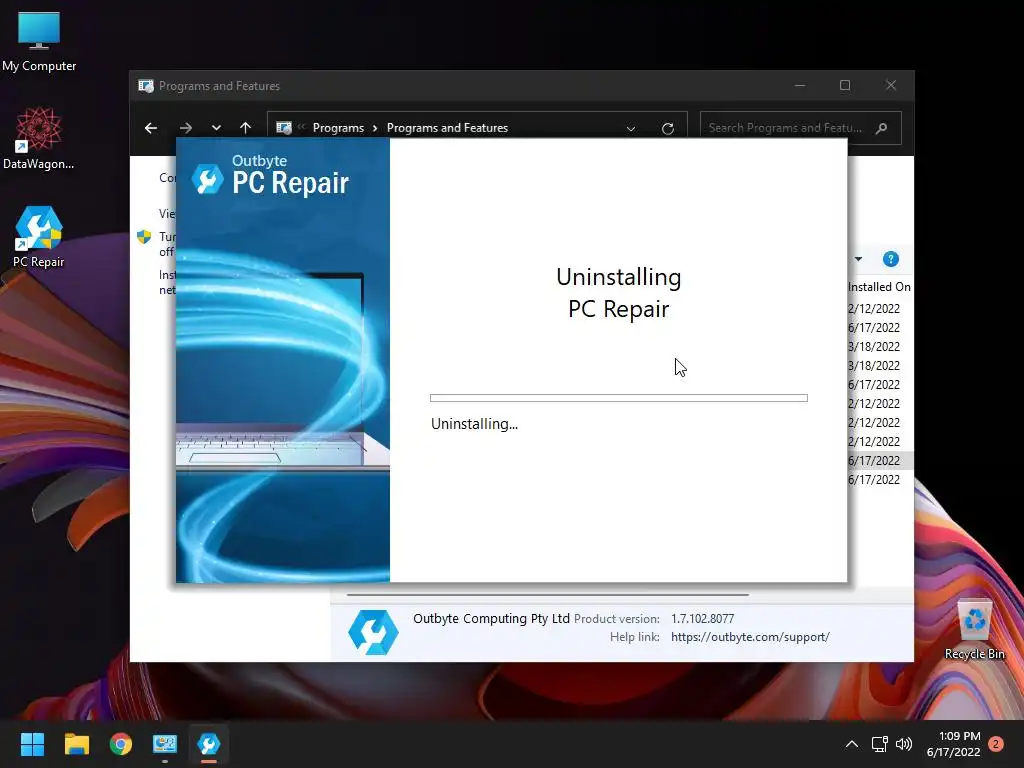This screenshot has width=1024, height=768.
Task: Open network status tray icon
Action: coord(880,744)
